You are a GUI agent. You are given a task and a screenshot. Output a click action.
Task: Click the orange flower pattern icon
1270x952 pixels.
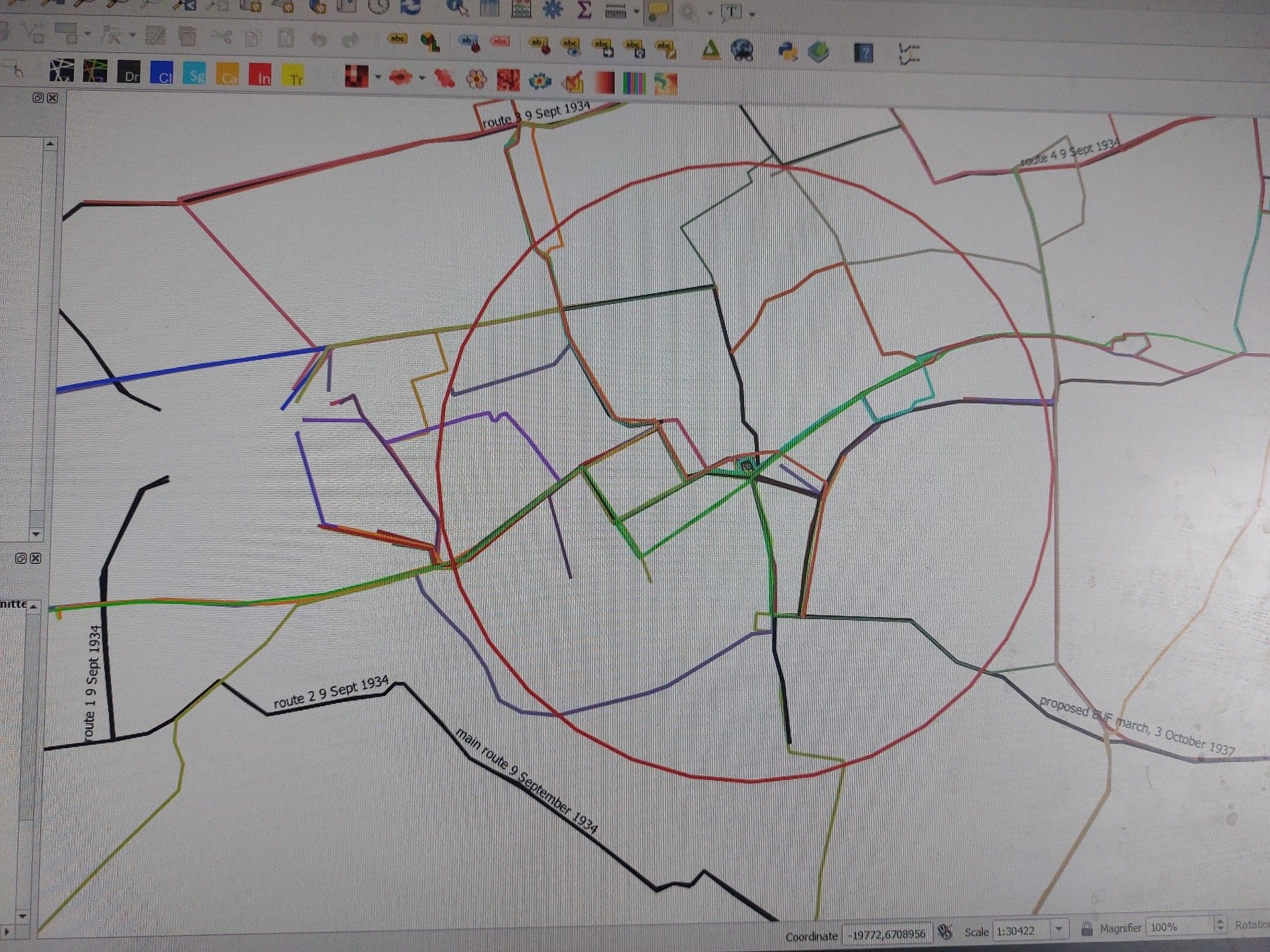tap(476, 79)
